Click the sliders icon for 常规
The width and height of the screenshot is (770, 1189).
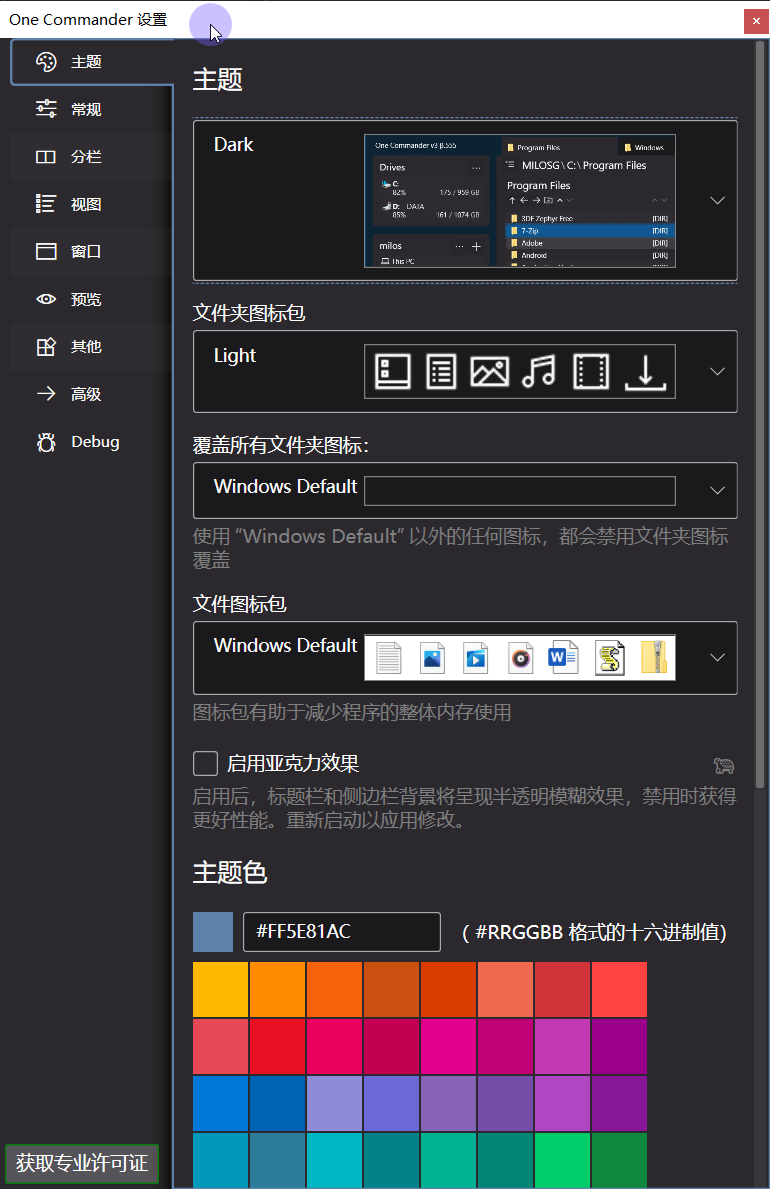(x=46, y=109)
